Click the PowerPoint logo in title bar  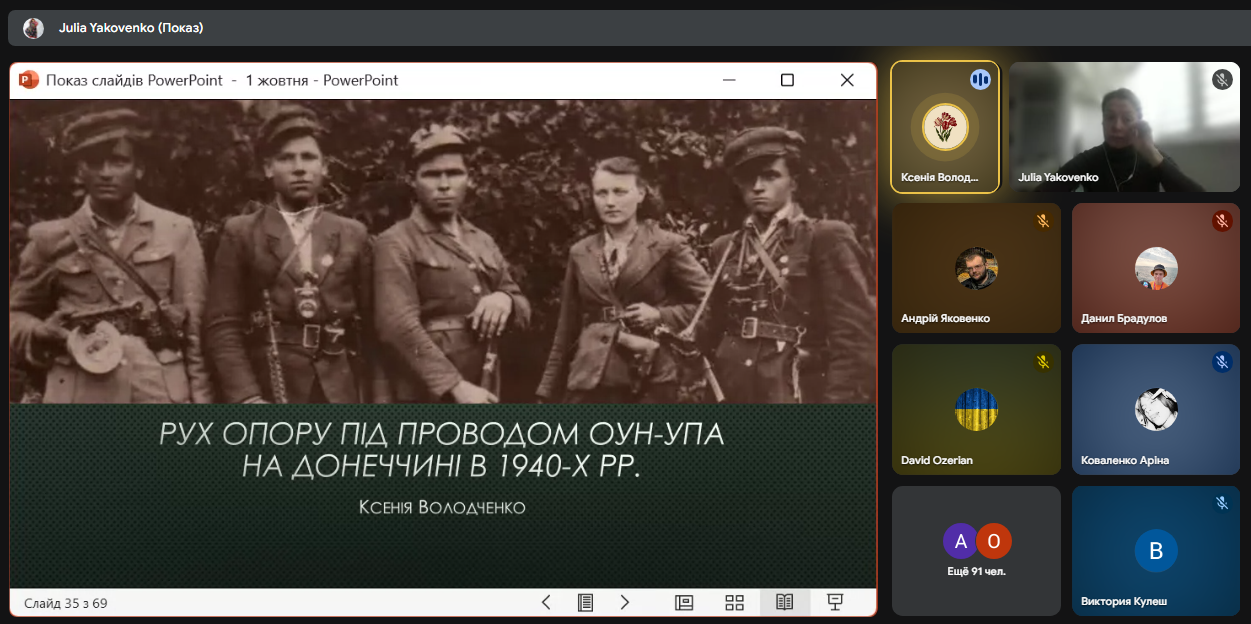point(29,80)
